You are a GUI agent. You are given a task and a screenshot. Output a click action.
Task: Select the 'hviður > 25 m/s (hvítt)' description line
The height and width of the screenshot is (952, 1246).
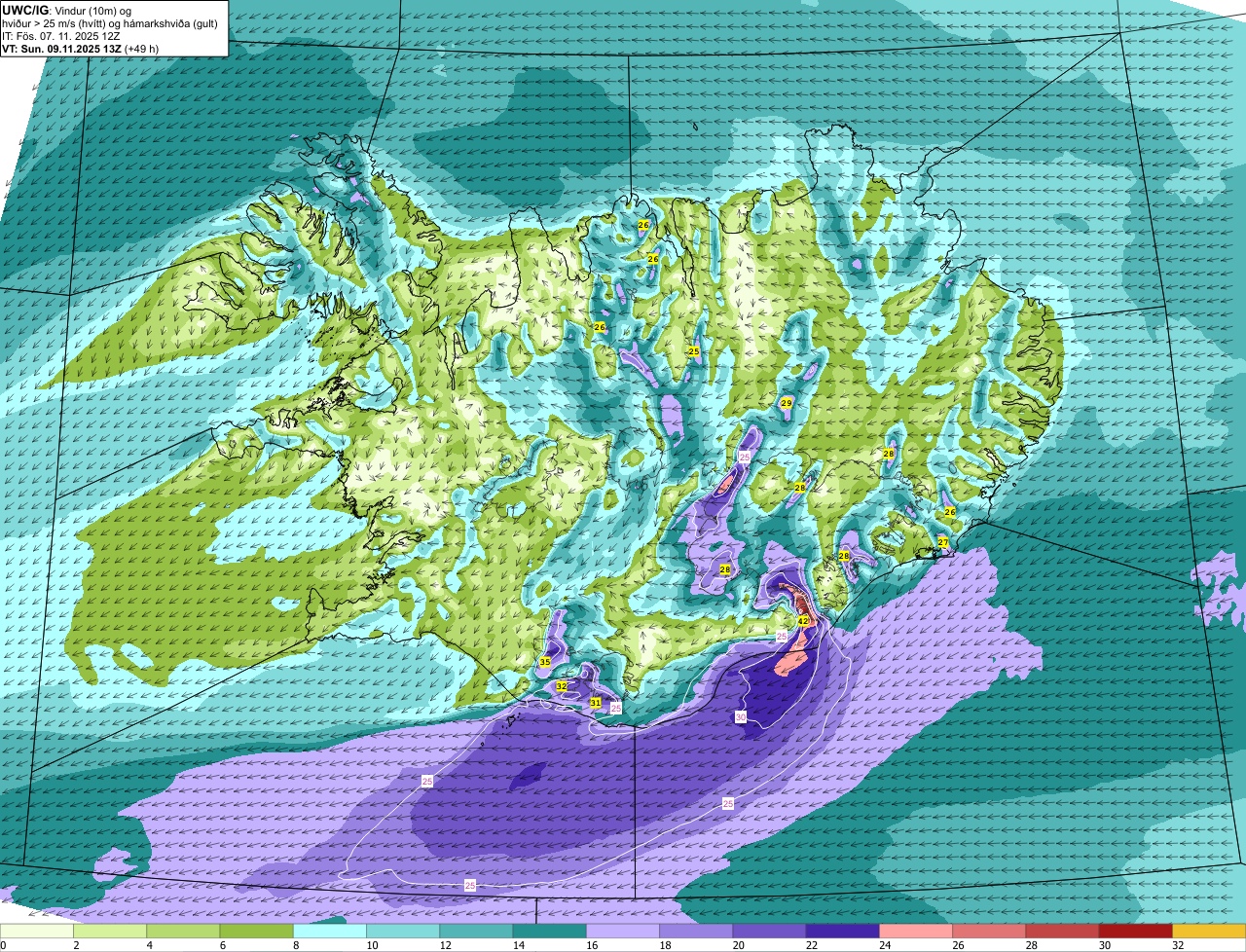[x=110, y=22]
